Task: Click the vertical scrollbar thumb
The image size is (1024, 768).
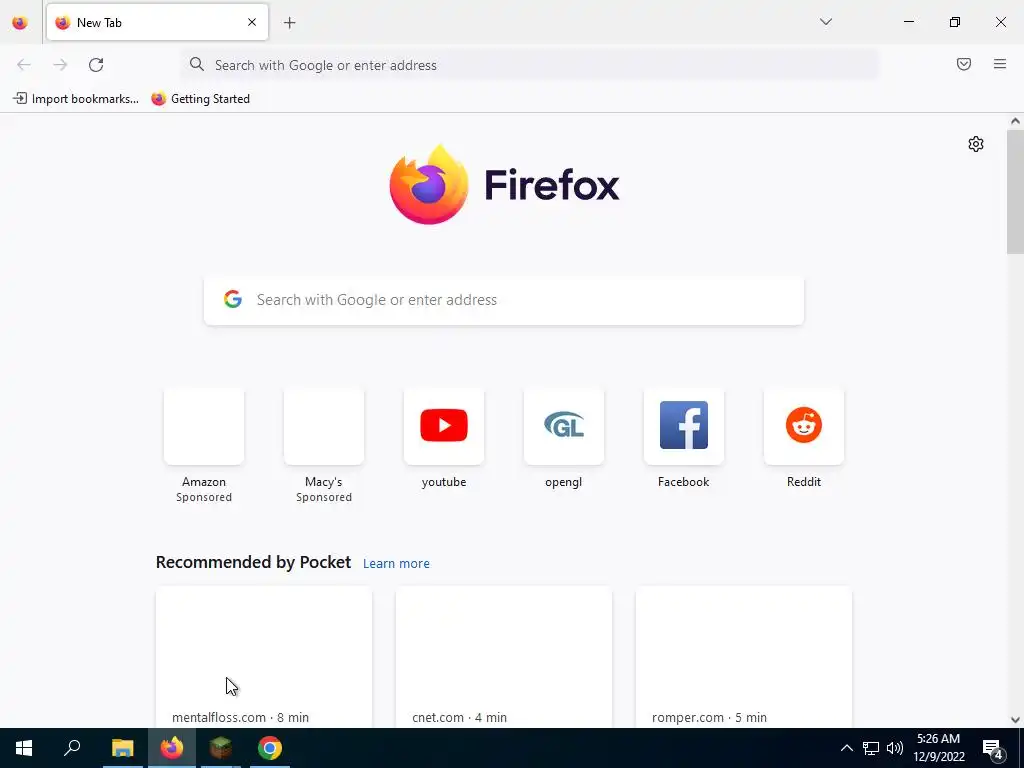Action: (x=1015, y=191)
